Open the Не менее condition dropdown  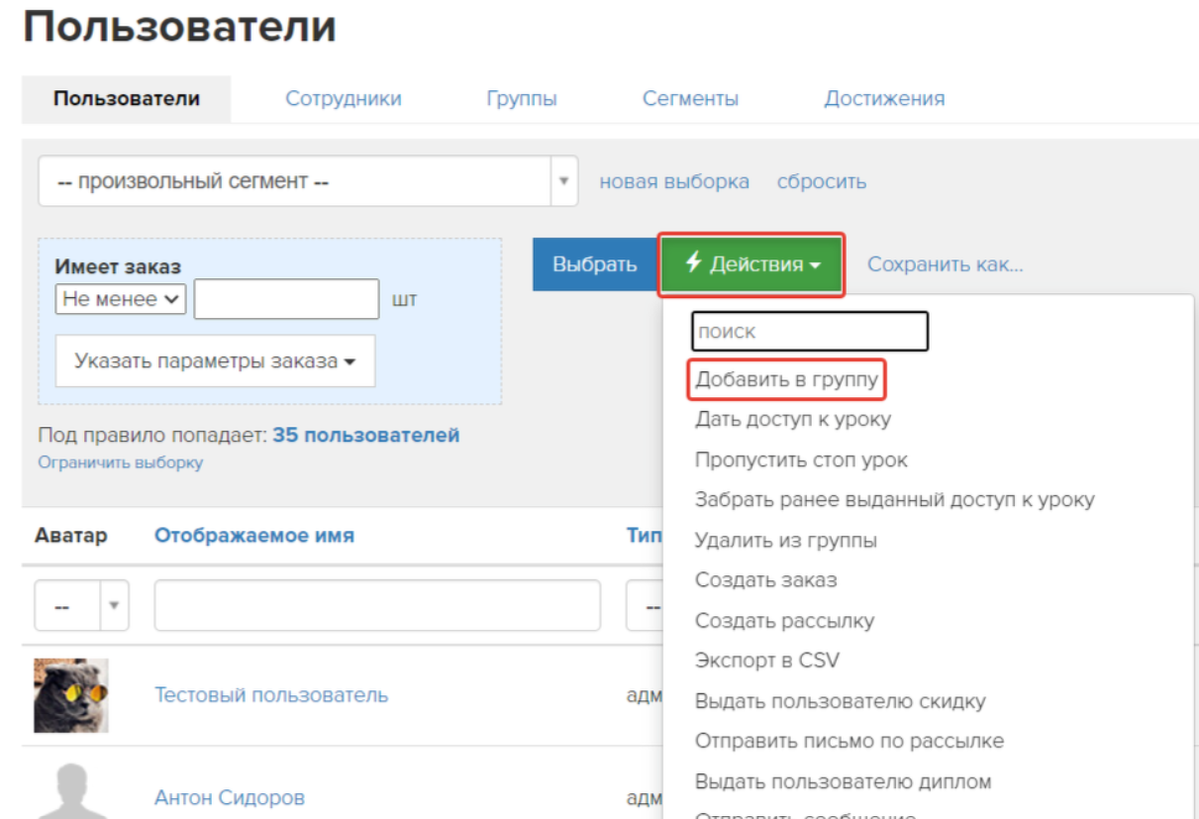pyautogui.click(x=120, y=299)
